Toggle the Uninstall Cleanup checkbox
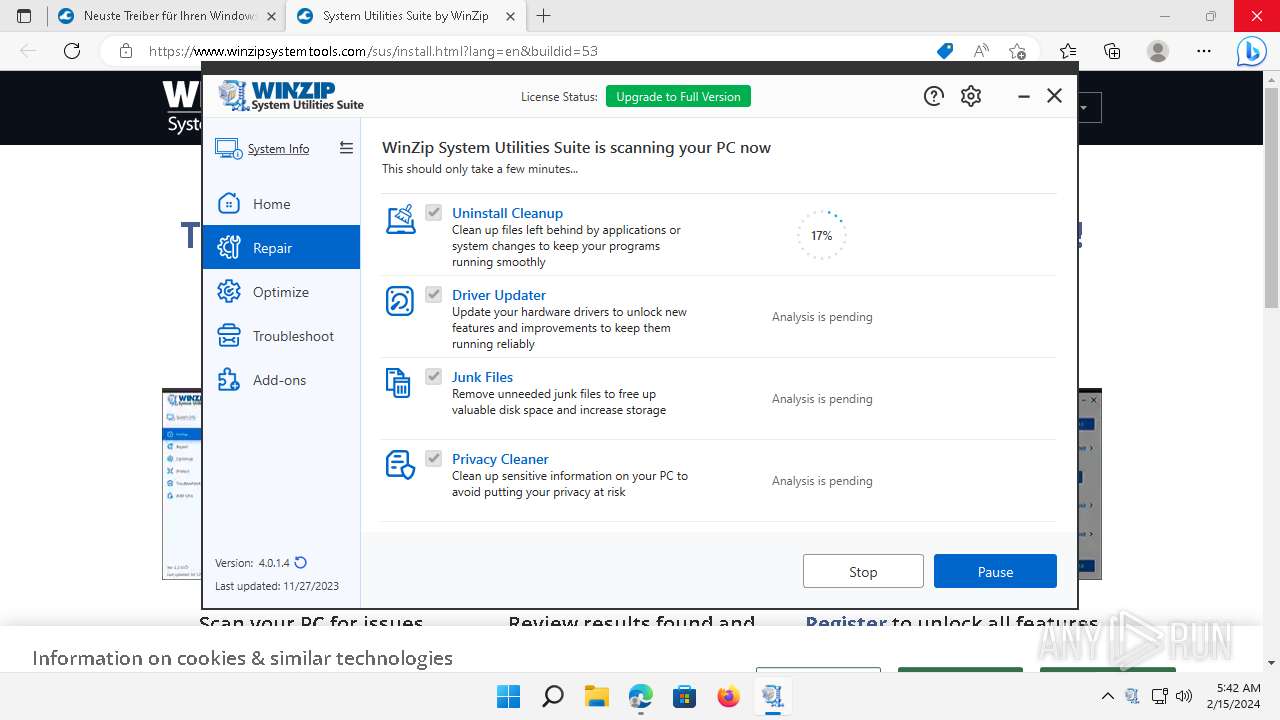1280x720 pixels. pyautogui.click(x=433, y=212)
